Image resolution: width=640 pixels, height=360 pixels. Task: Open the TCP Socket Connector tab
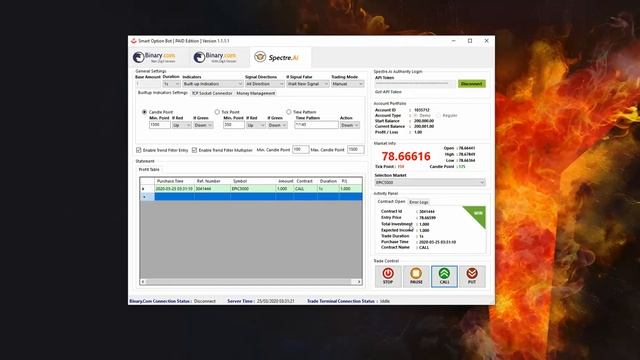coord(212,93)
